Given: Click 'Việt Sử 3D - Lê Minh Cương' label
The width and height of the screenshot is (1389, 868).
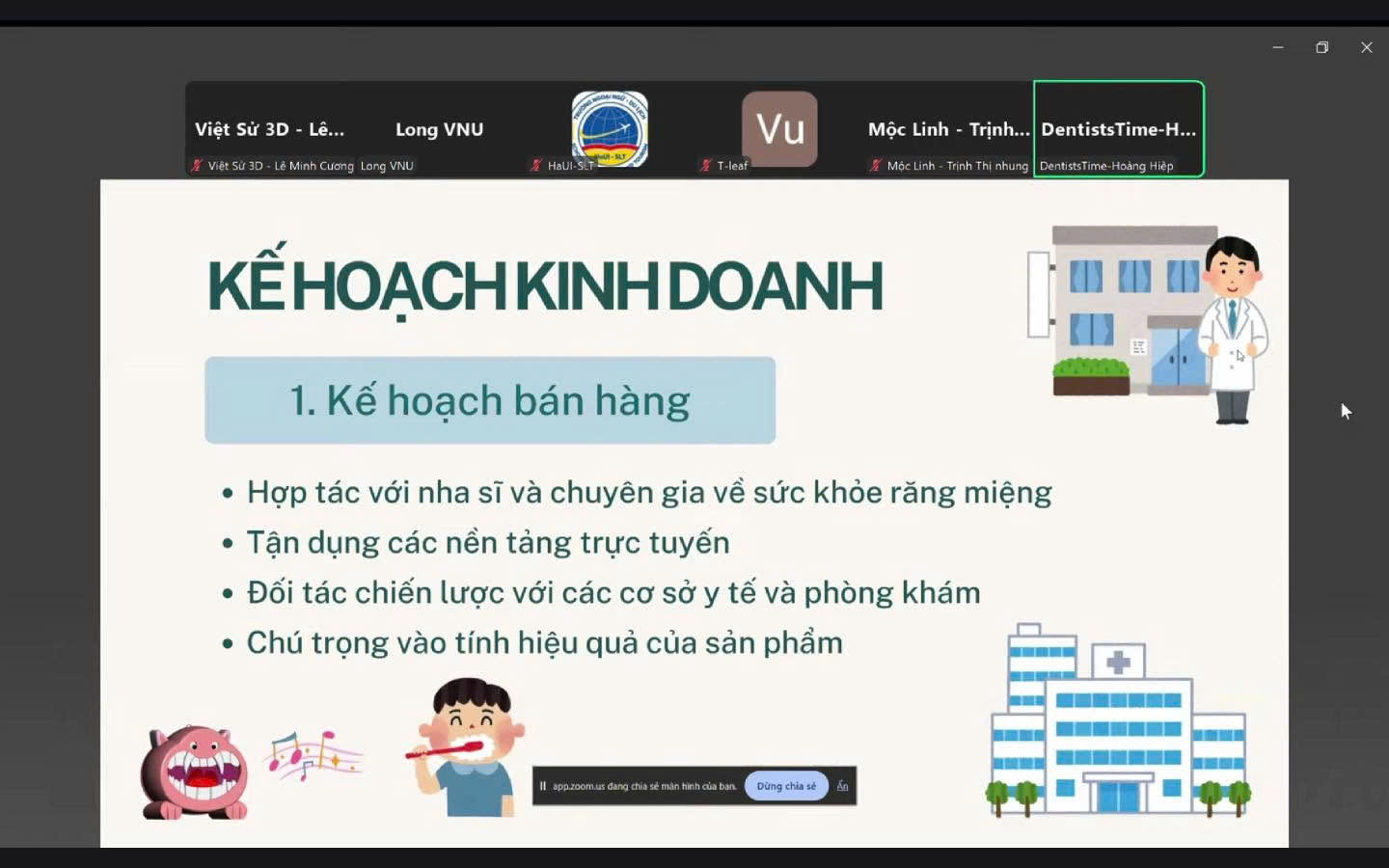Looking at the screenshot, I should [281, 166].
